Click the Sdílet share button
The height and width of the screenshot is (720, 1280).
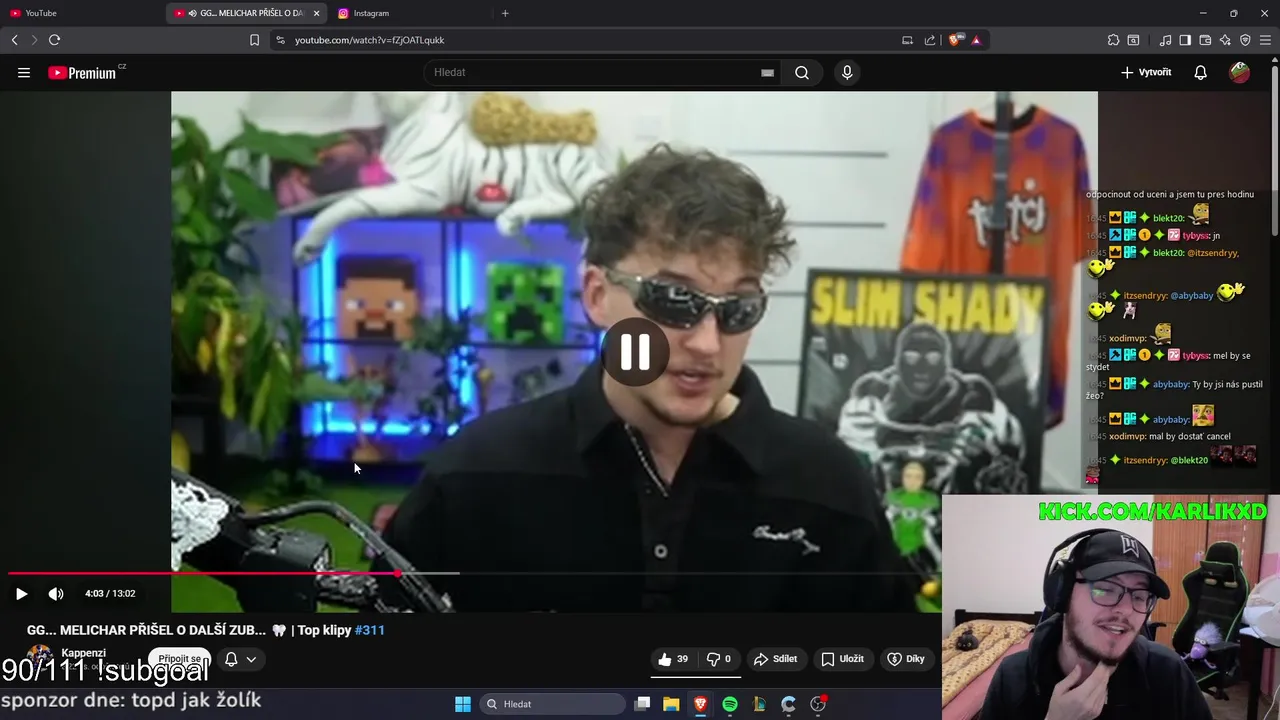(x=775, y=659)
